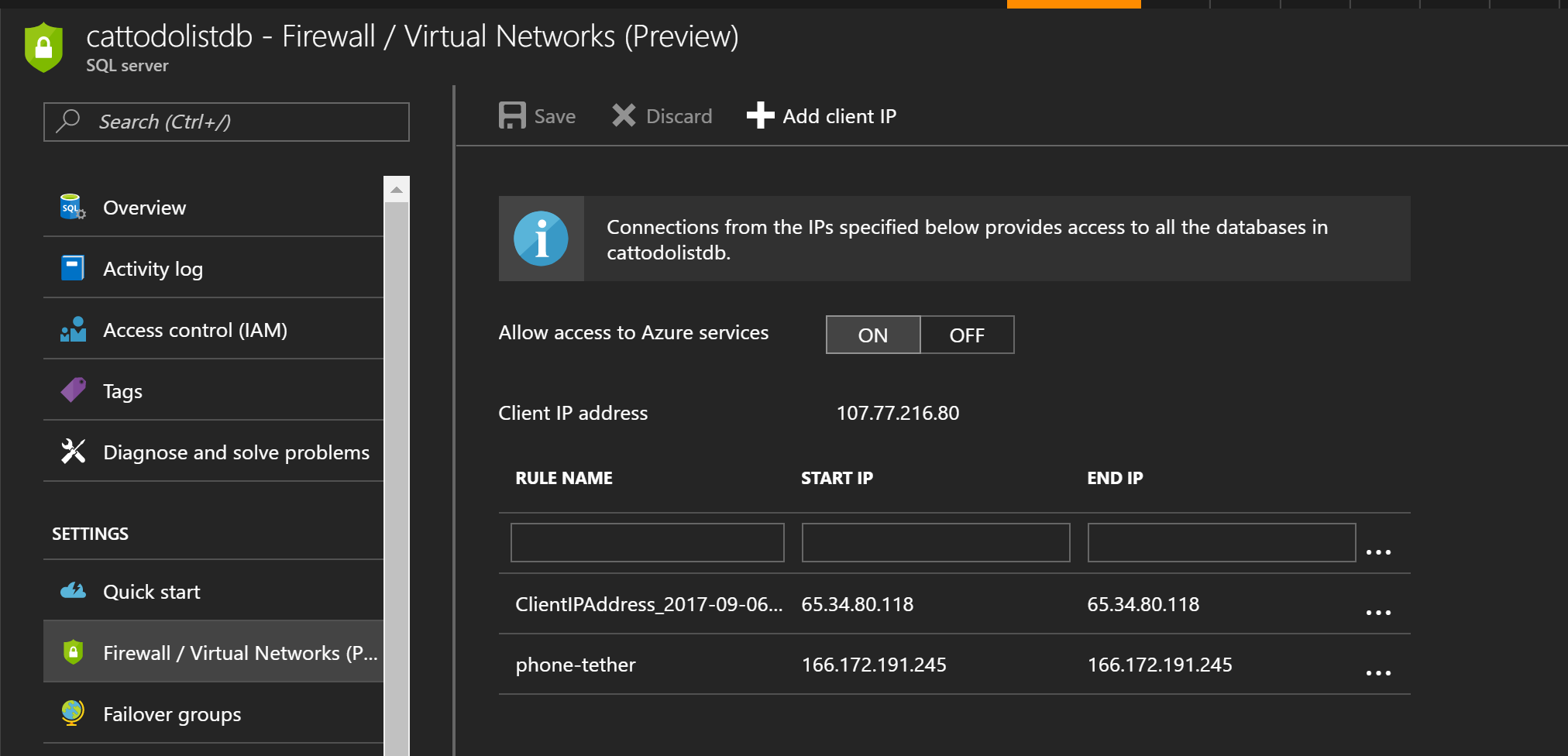The width and height of the screenshot is (1568, 756).
Task: Open Overview via the SQL icon
Action: click(73, 208)
